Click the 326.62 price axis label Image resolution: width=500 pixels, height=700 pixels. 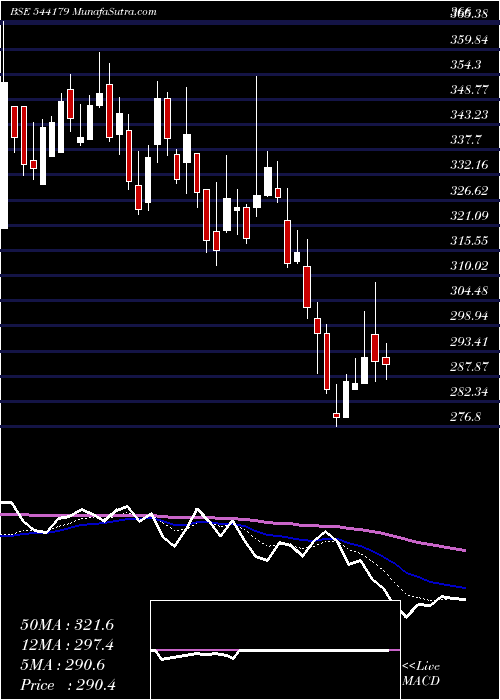point(468,191)
